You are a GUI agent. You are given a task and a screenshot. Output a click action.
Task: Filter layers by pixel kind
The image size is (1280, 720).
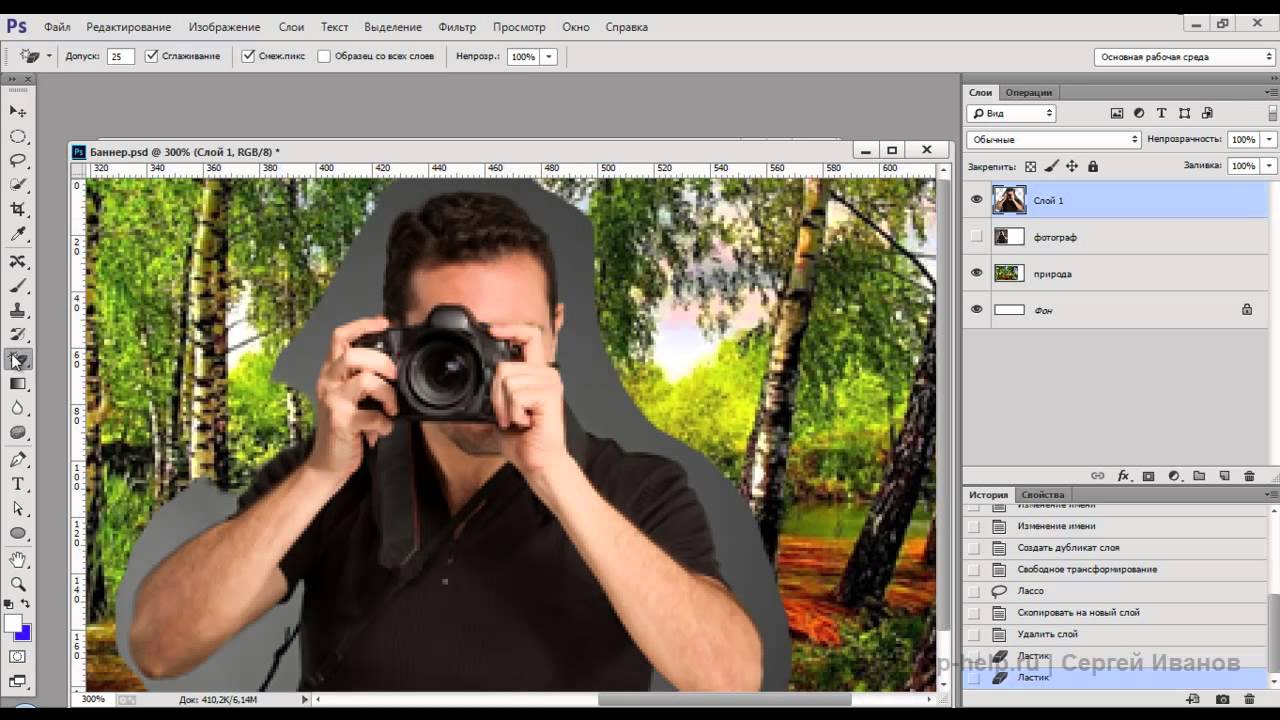pyautogui.click(x=1117, y=113)
